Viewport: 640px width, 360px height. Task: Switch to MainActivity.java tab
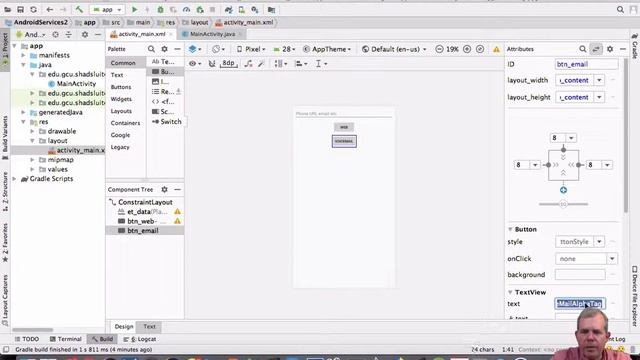click(212, 34)
